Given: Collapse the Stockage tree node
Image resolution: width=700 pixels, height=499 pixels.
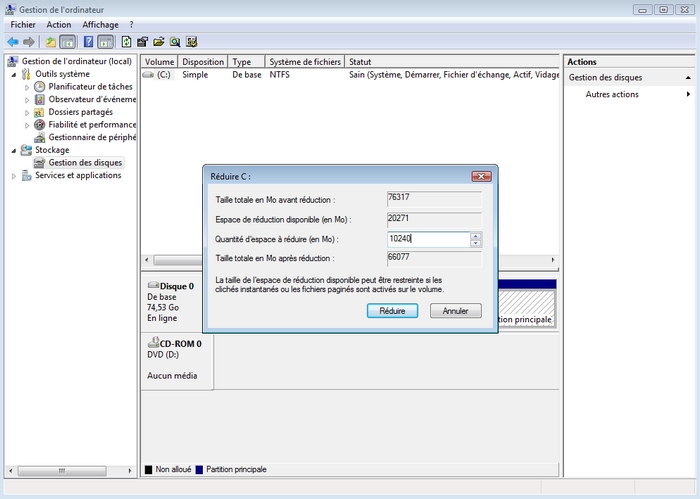Looking at the screenshot, I should [x=14, y=150].
